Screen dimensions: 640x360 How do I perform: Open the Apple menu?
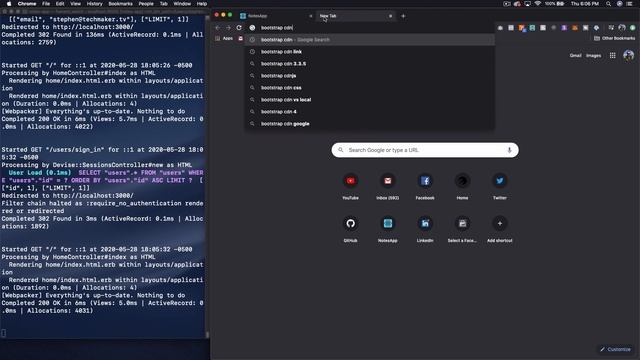pyautogui.click(x=9, y=4)
